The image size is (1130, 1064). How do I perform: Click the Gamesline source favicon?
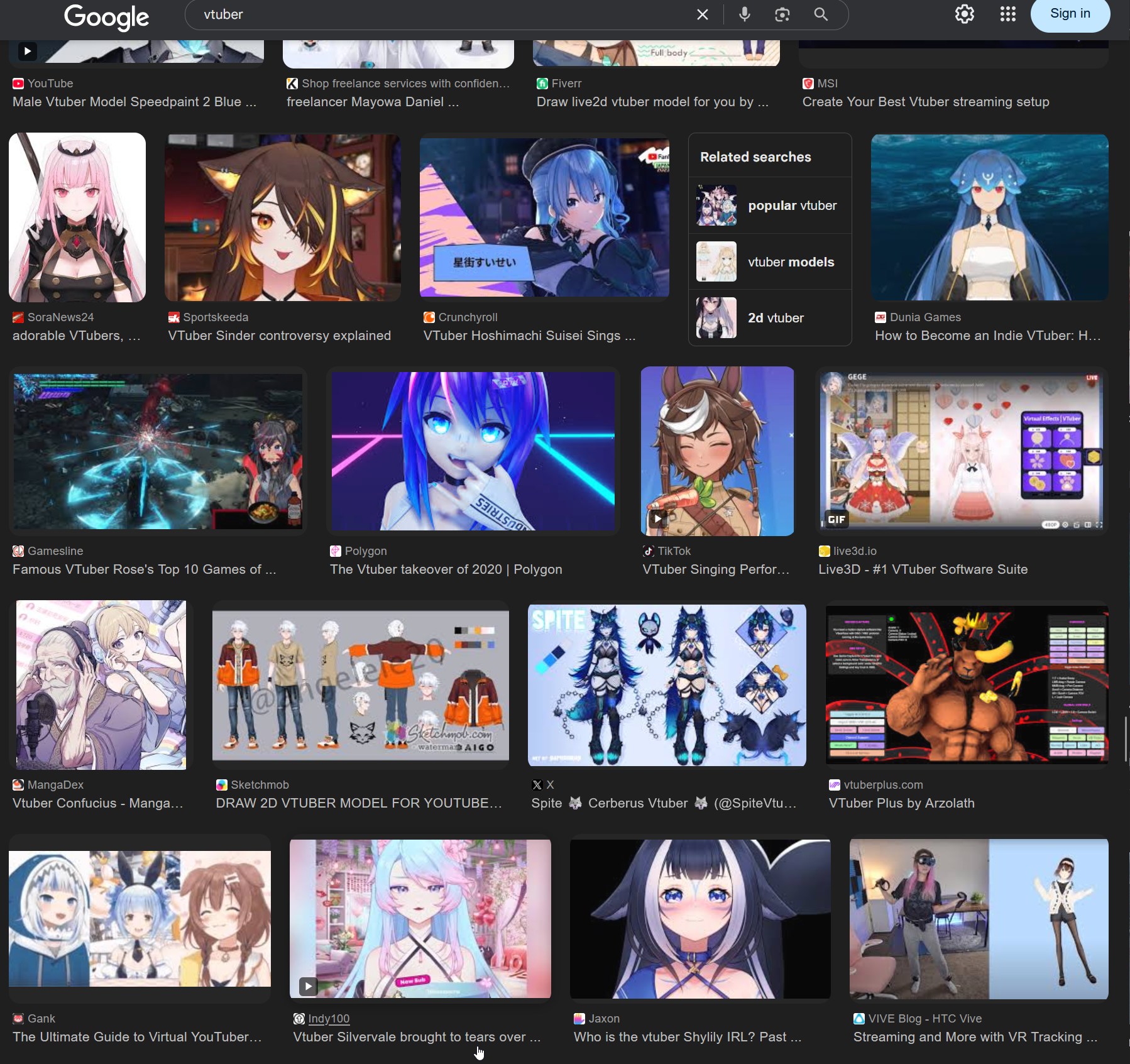click(18, 551)
